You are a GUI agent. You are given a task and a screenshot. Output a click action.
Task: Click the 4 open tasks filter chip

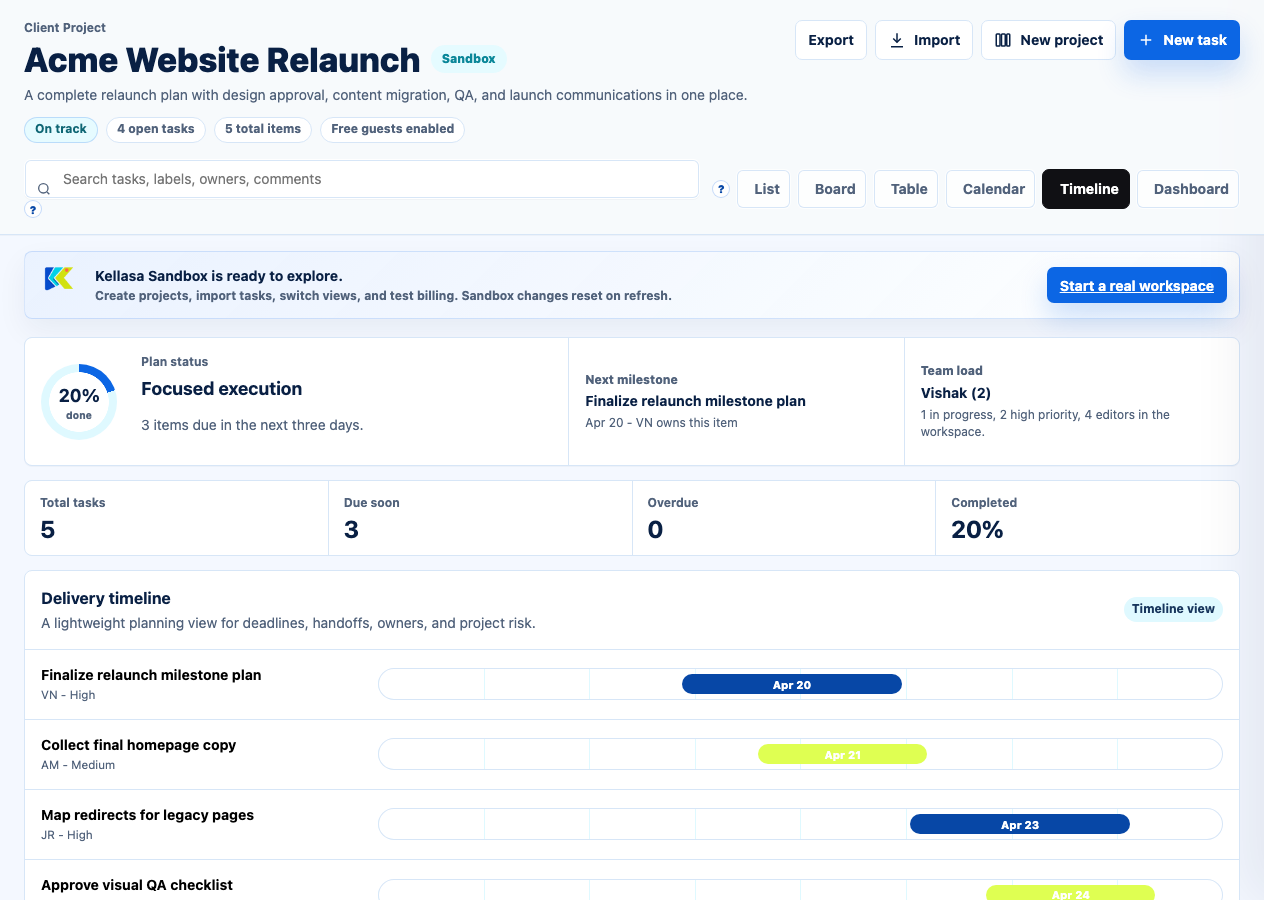(x=156, y=129)
